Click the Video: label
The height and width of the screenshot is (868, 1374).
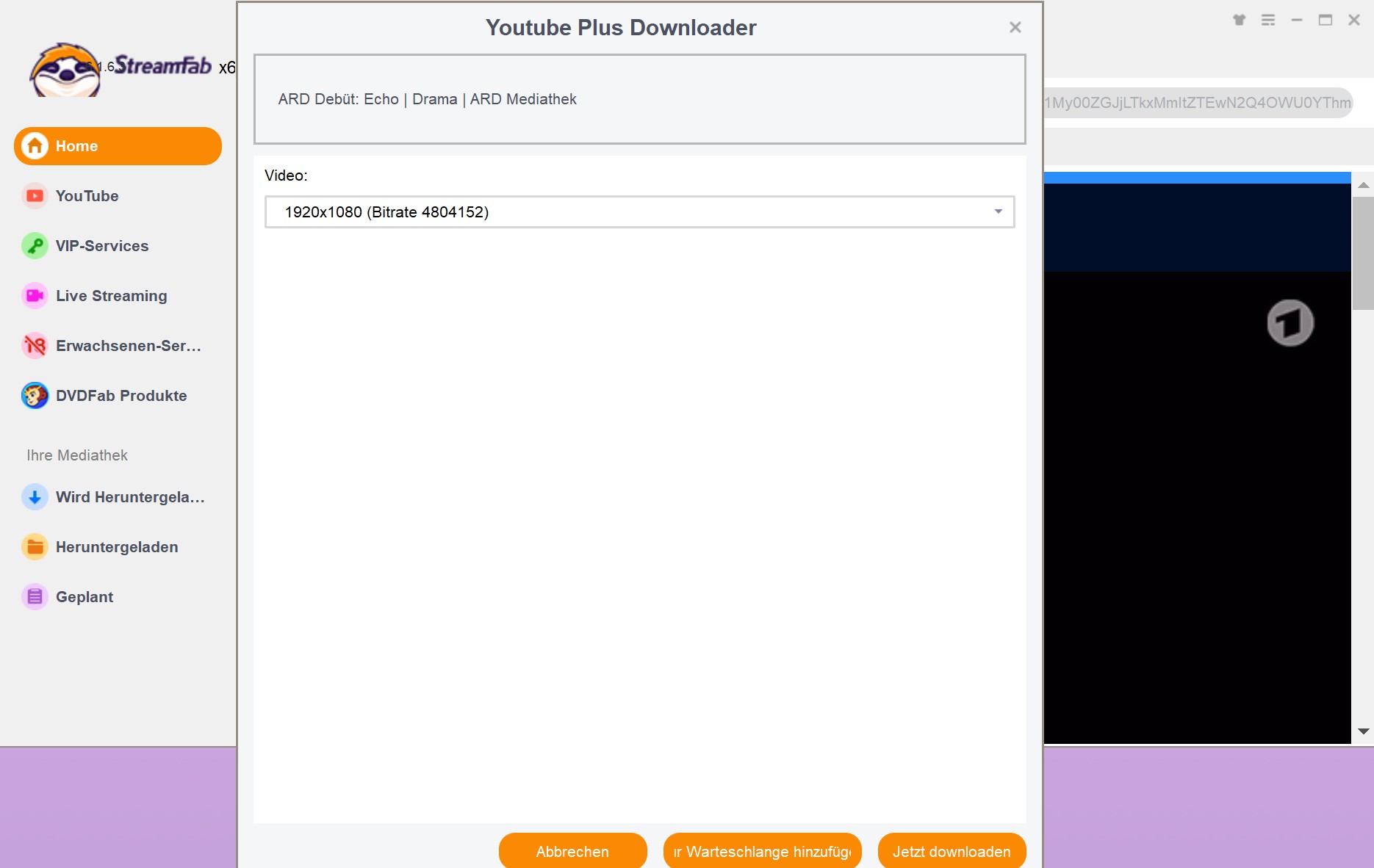286,176
